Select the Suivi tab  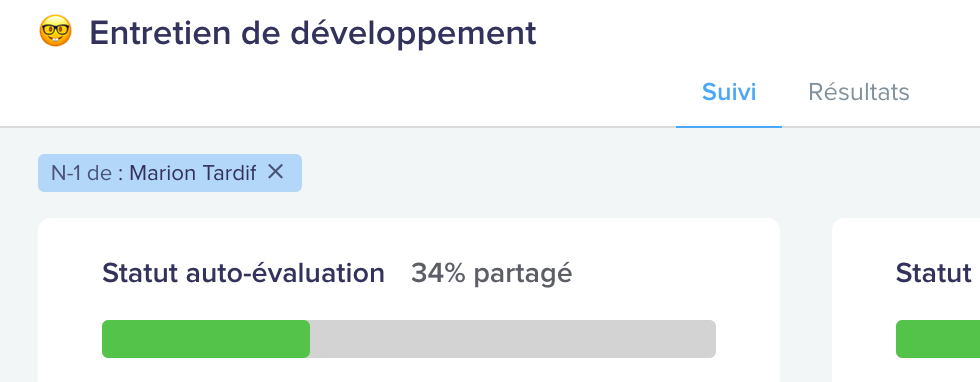729,92
